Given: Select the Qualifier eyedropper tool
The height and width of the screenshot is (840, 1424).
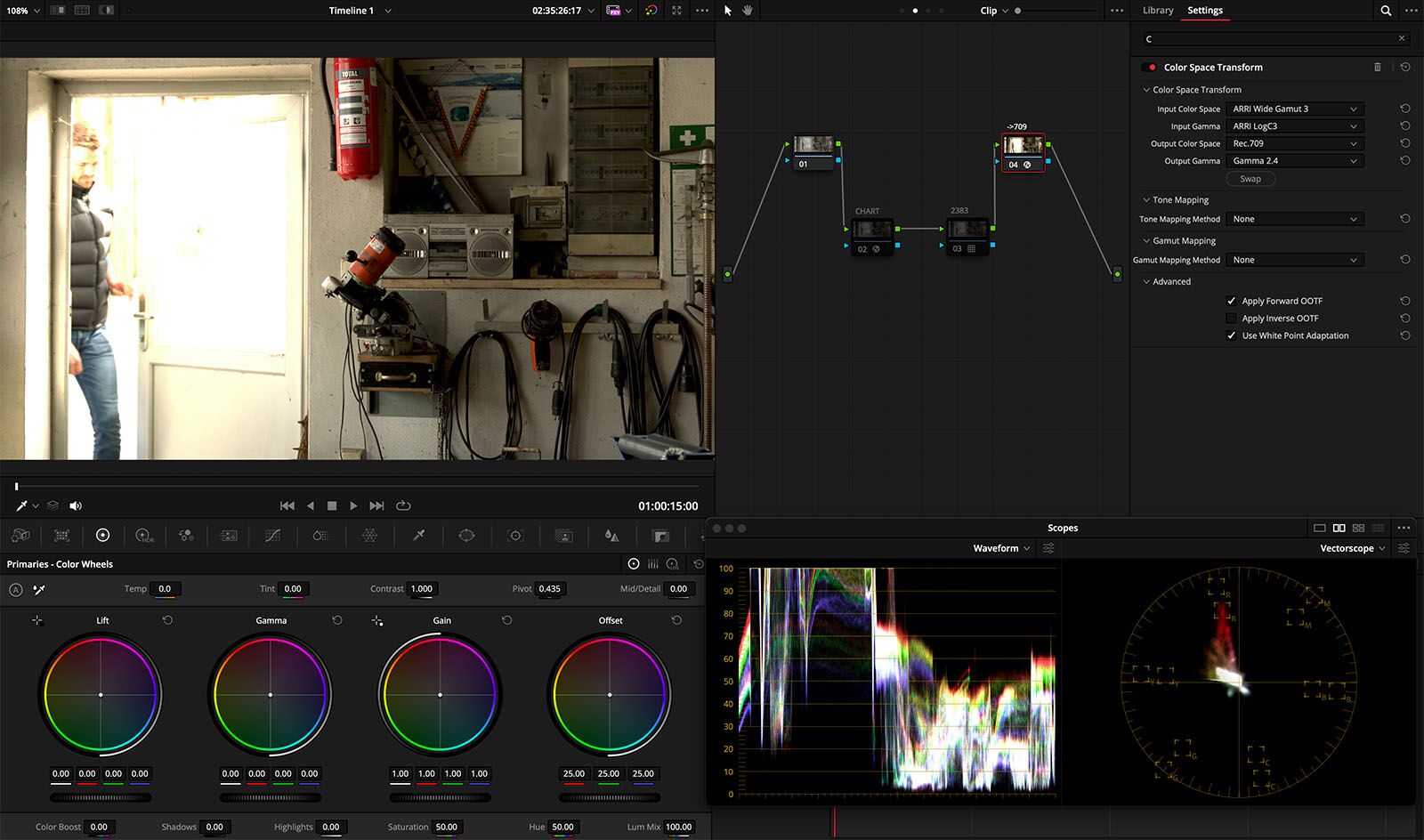Looking at the screenshot, I should coord(418,535).
